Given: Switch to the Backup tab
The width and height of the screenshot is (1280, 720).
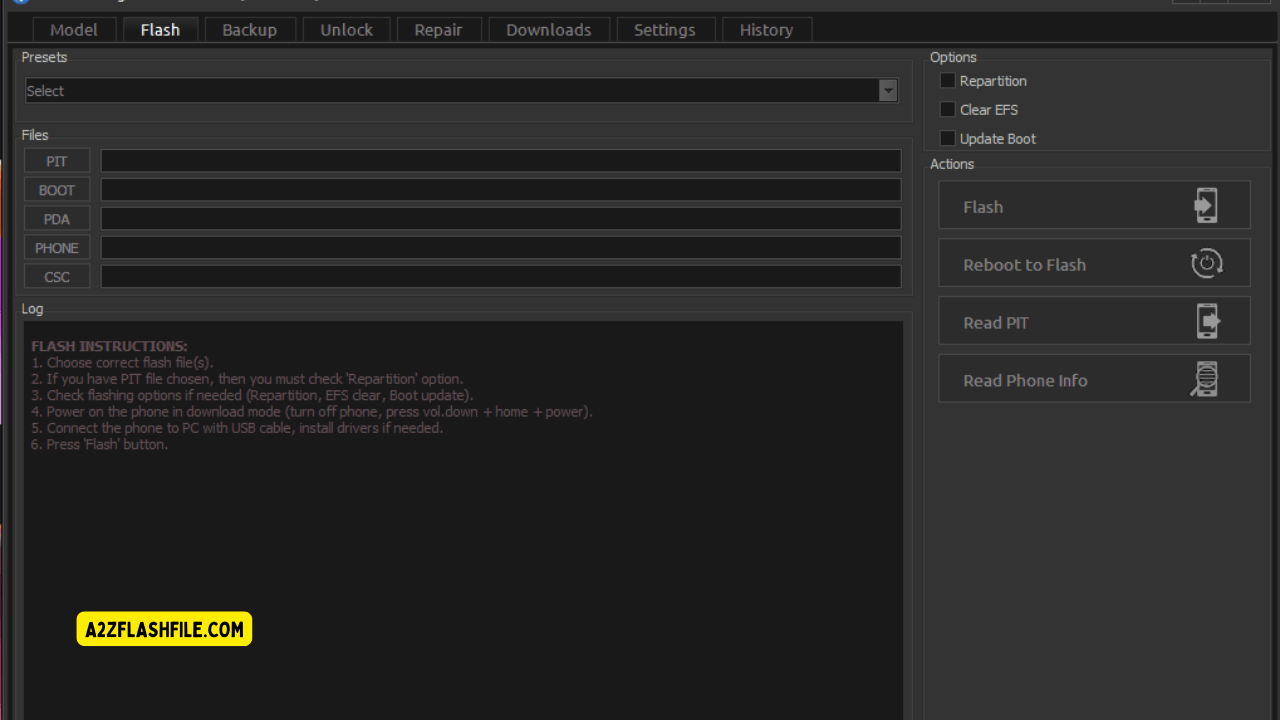Looking at the screenshot, I should click(x=249, y=29).
